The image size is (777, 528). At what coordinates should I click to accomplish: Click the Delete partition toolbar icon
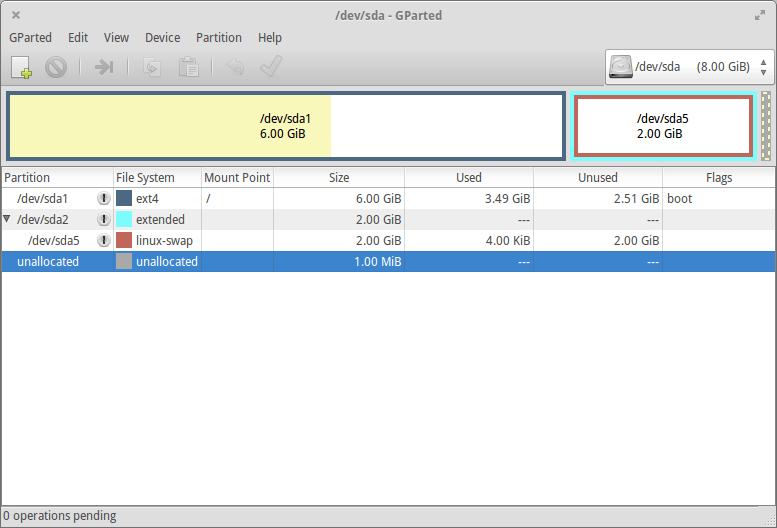(x=55, y=67)
